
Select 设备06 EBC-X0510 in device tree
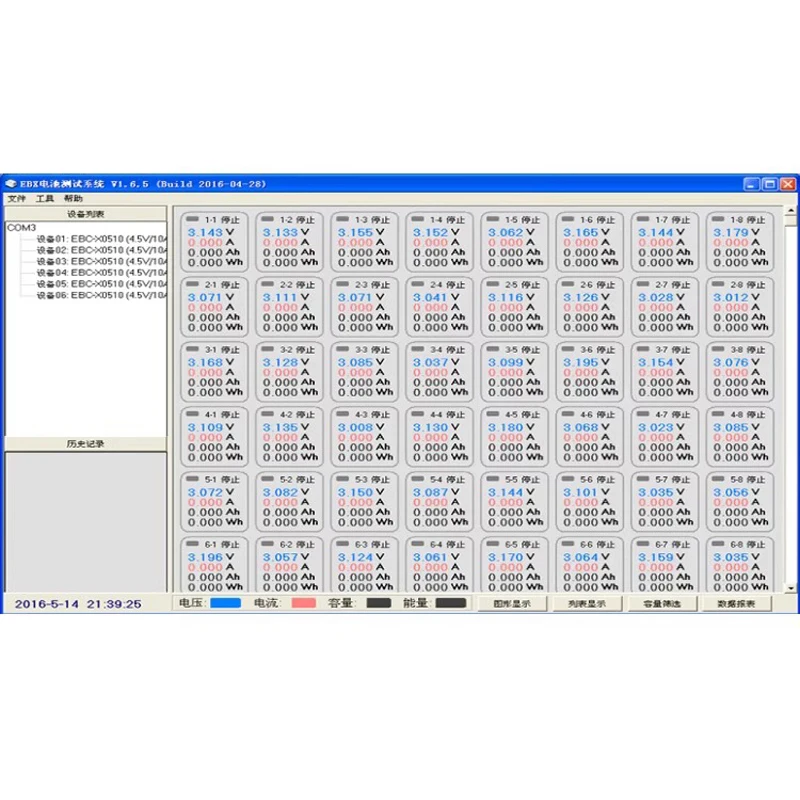102,295
